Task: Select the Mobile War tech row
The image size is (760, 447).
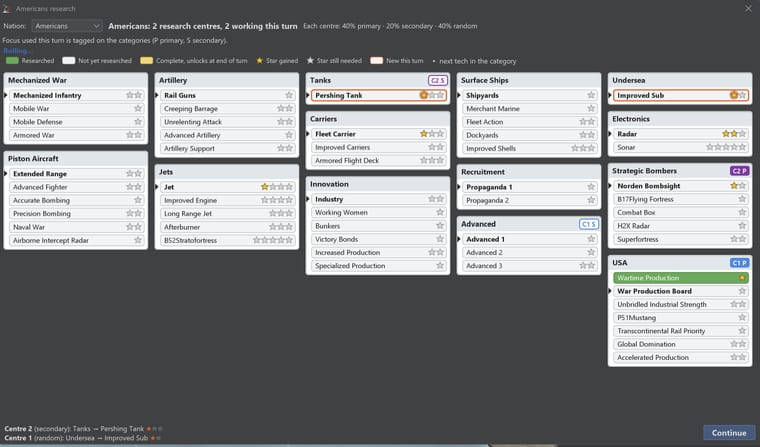Action: (76, 109)
